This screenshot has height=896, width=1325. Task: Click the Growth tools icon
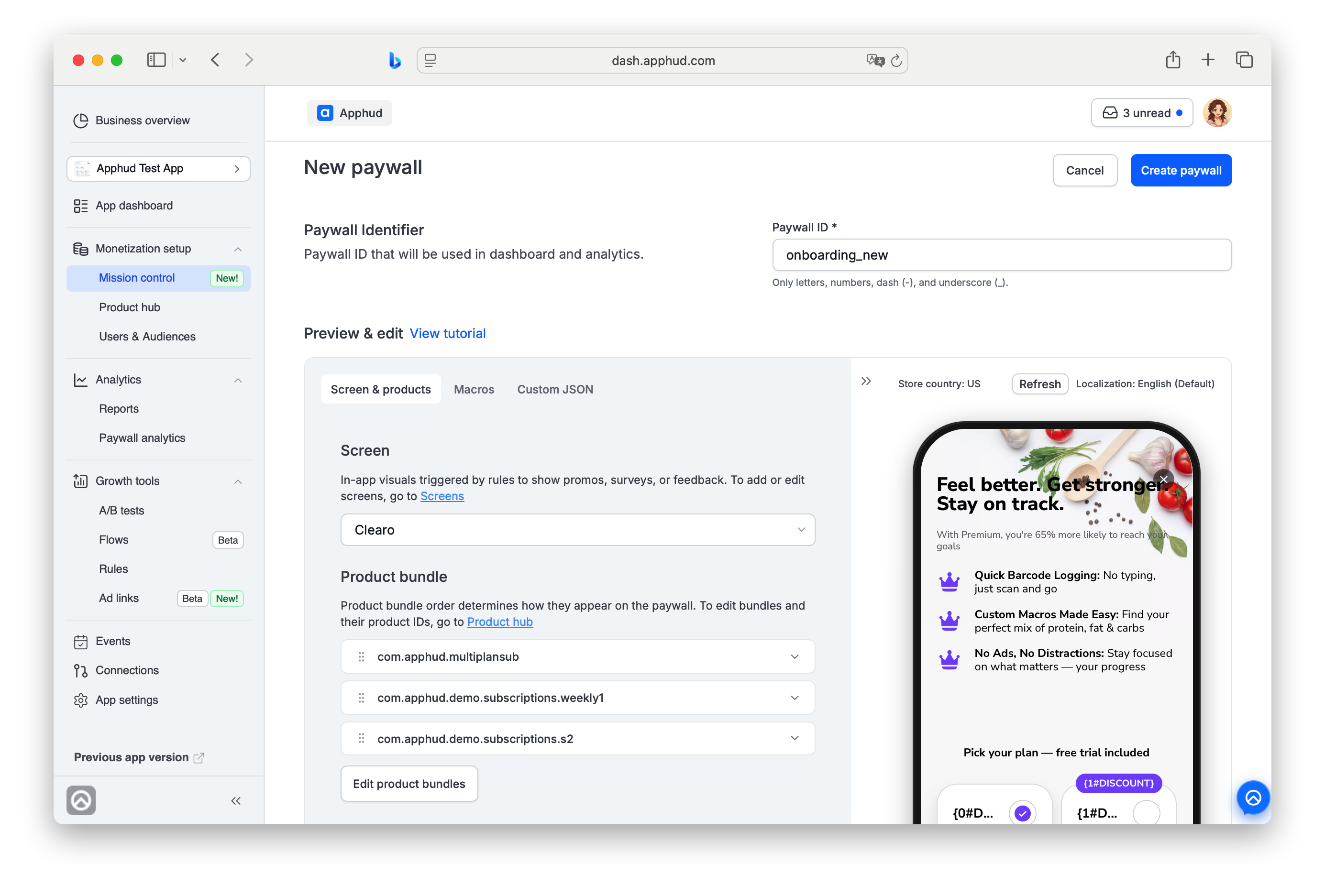(x=80, y=481)
